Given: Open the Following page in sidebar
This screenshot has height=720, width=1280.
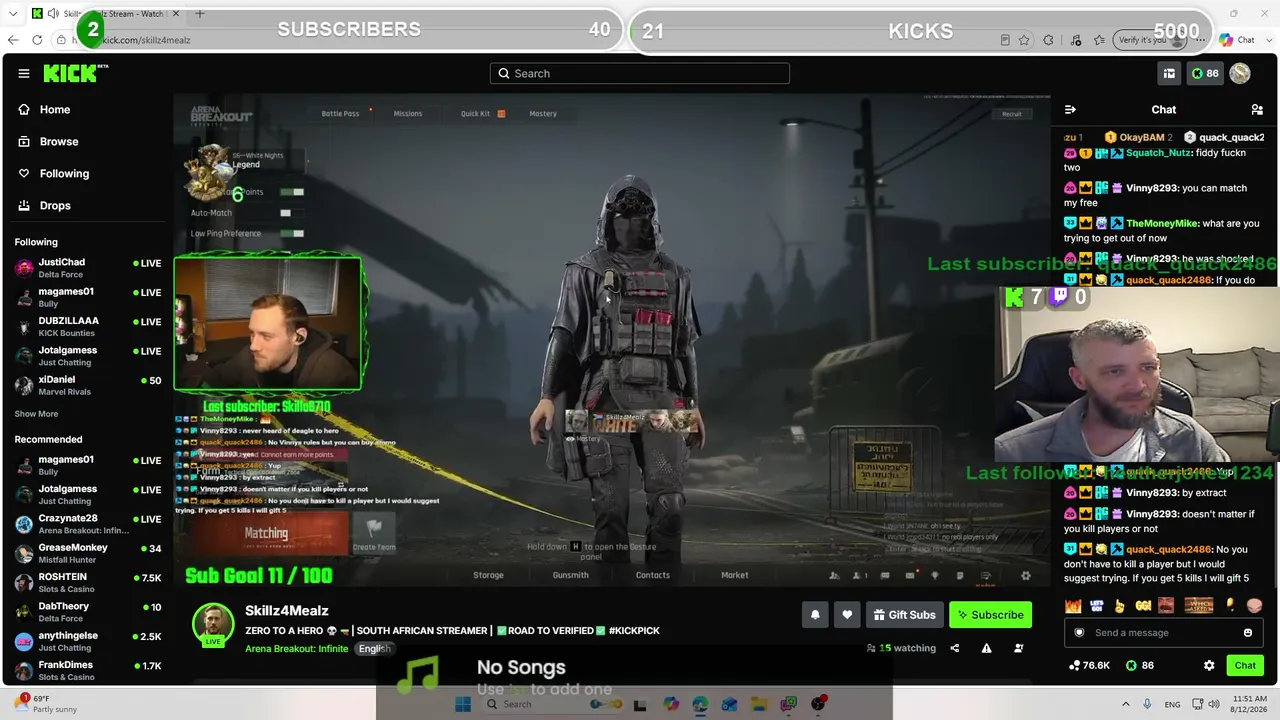Looking at the screenshot, I should click(64, 173).
